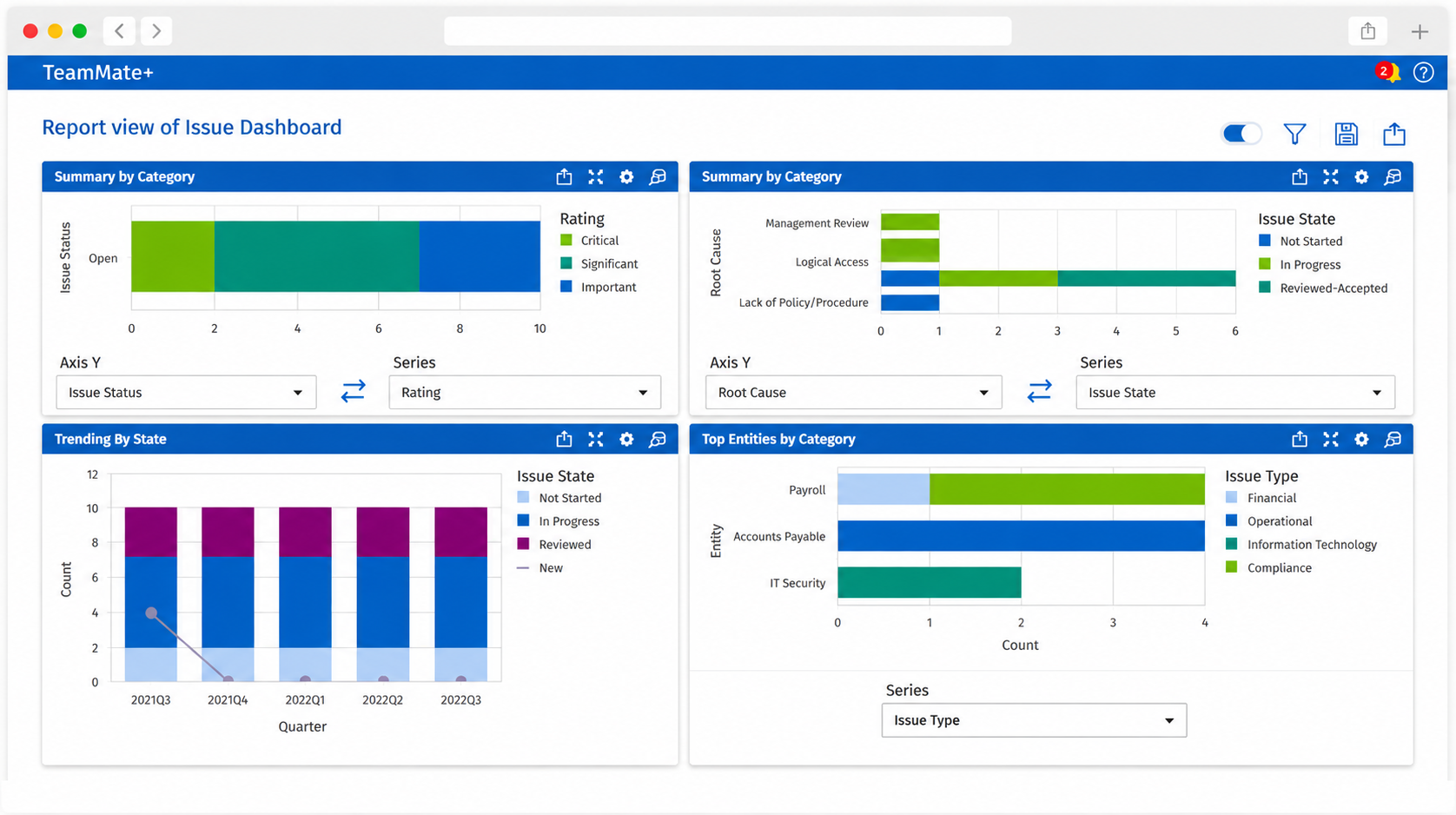Go back with the browser back arrow
This screenshot has height=815, width=1456.
[120, 31]
